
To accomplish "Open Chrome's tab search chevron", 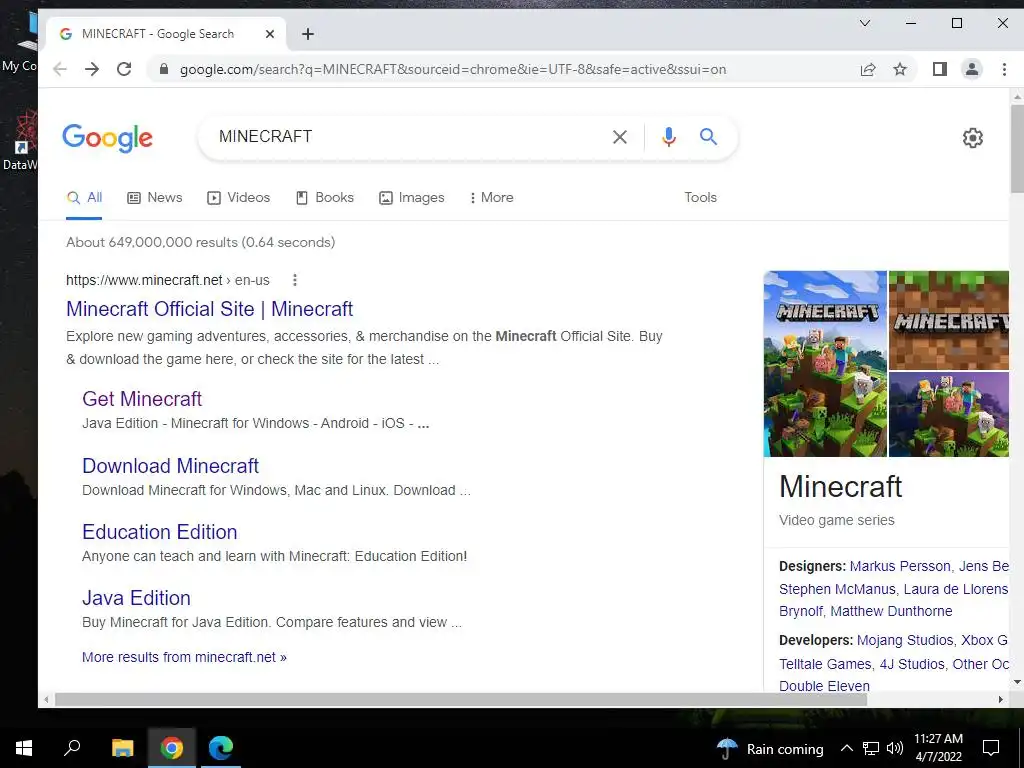I will pos(865,24).
